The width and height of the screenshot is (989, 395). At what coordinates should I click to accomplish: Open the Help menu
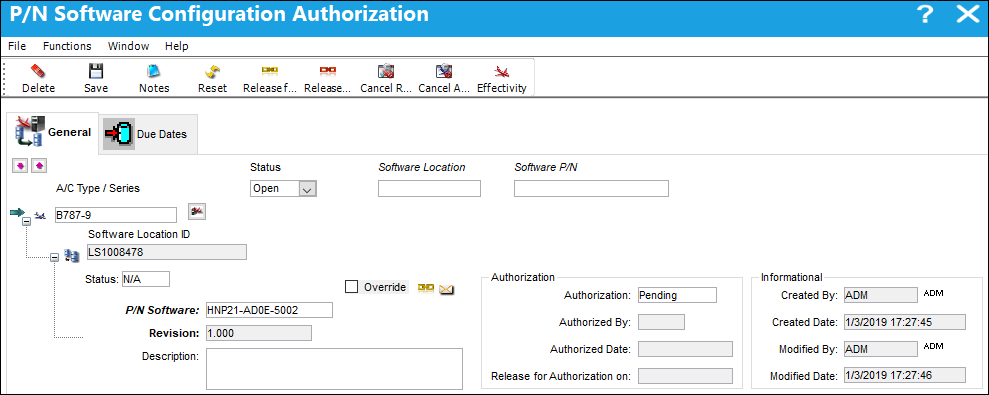tap(177, 46)
